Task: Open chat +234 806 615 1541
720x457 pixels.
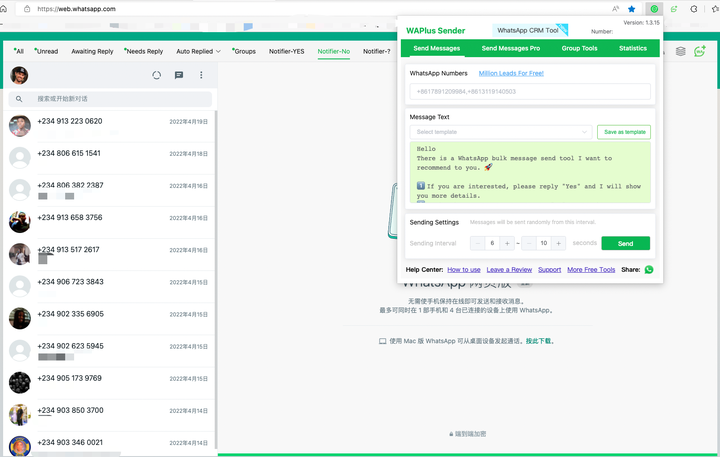Action: (x=109, y=158)
